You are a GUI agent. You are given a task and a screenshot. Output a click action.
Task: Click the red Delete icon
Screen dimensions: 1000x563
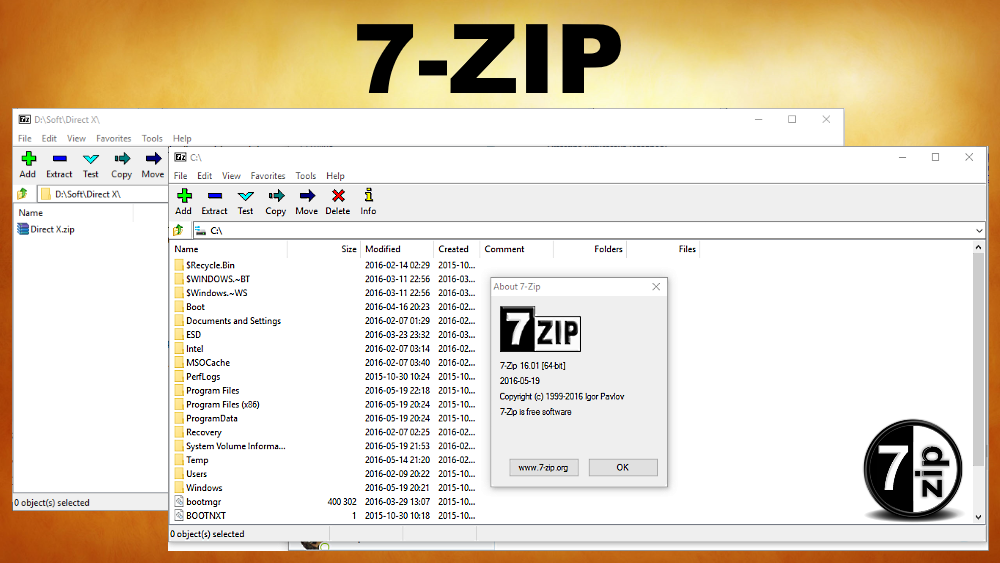338,196
